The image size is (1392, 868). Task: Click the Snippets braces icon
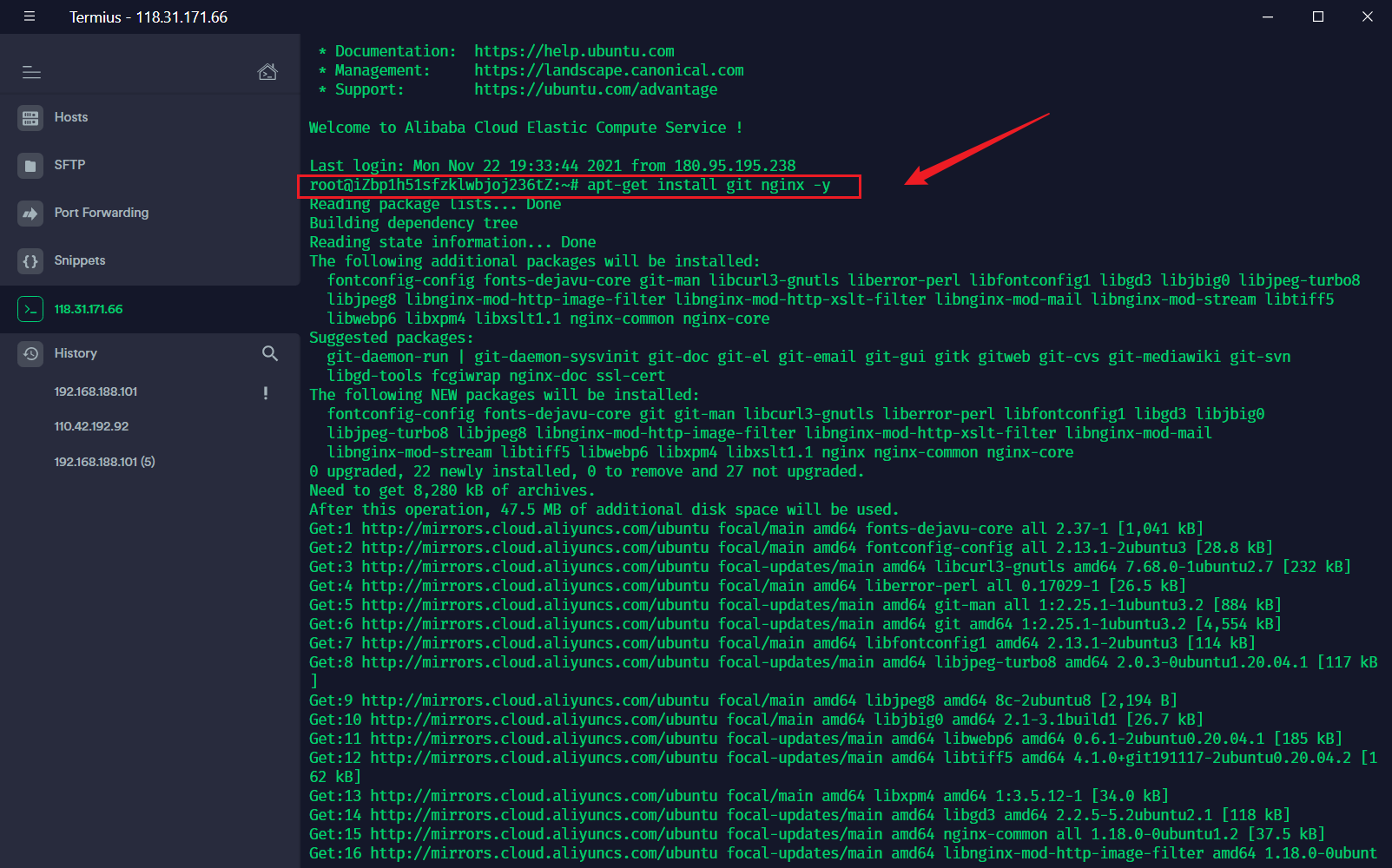30,261
